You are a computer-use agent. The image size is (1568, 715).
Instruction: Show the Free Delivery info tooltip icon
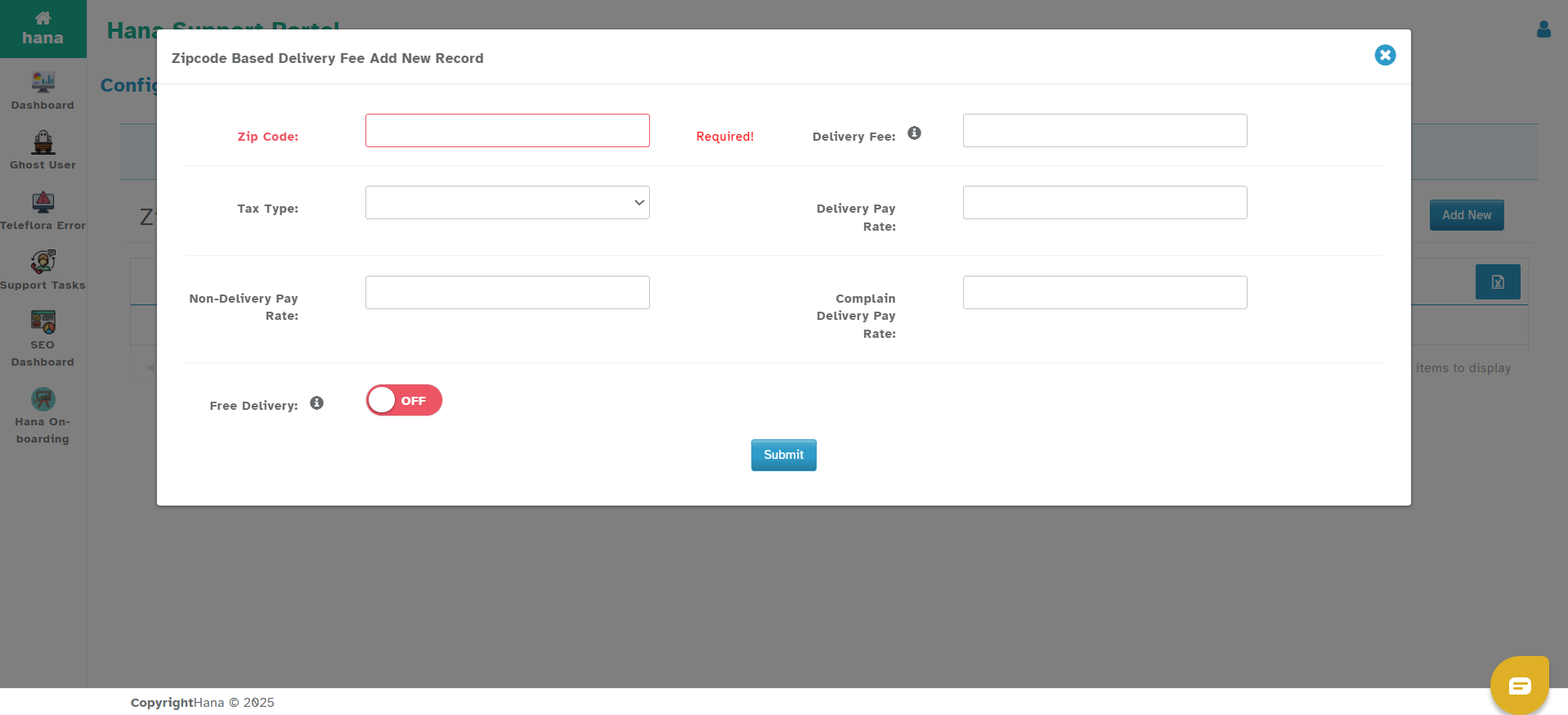[x=316, y=402]
